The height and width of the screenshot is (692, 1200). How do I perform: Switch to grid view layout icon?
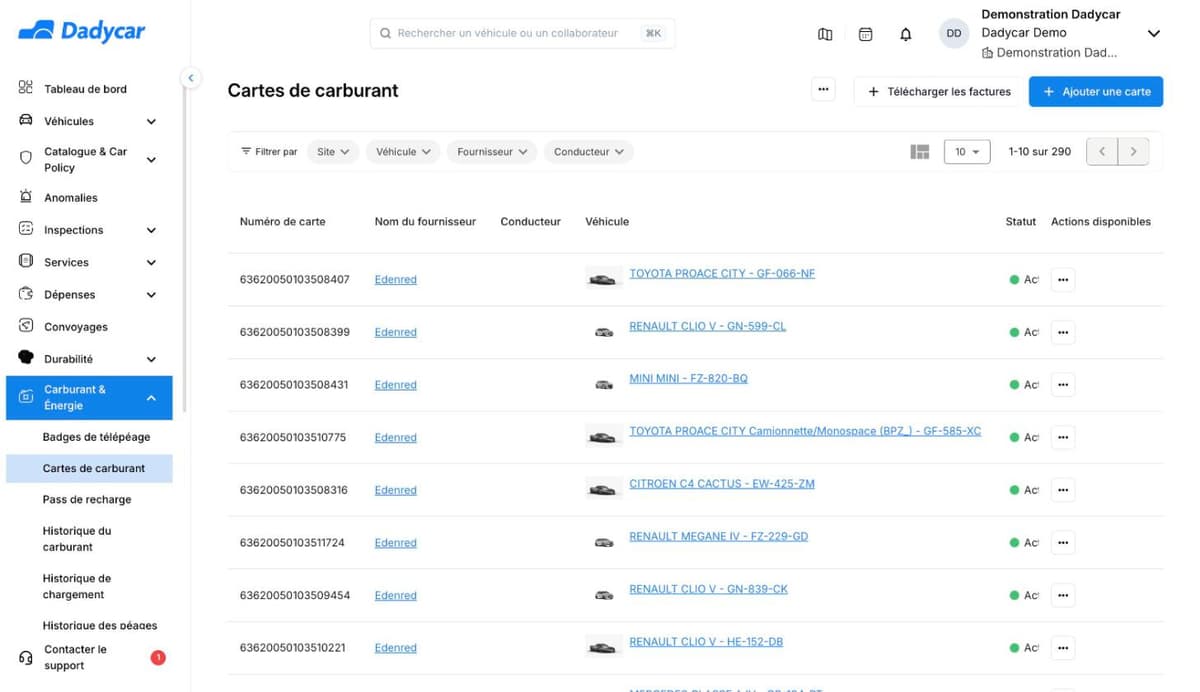point(920,152)
